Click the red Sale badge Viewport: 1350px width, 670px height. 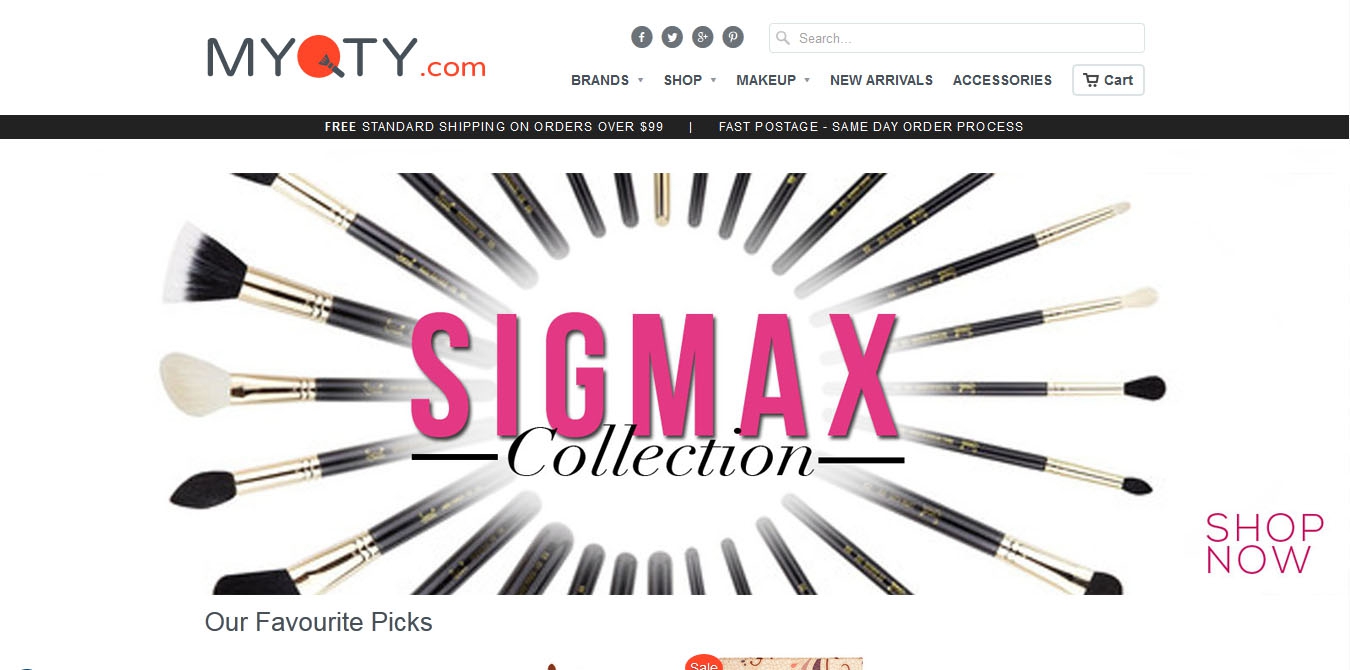704,663
